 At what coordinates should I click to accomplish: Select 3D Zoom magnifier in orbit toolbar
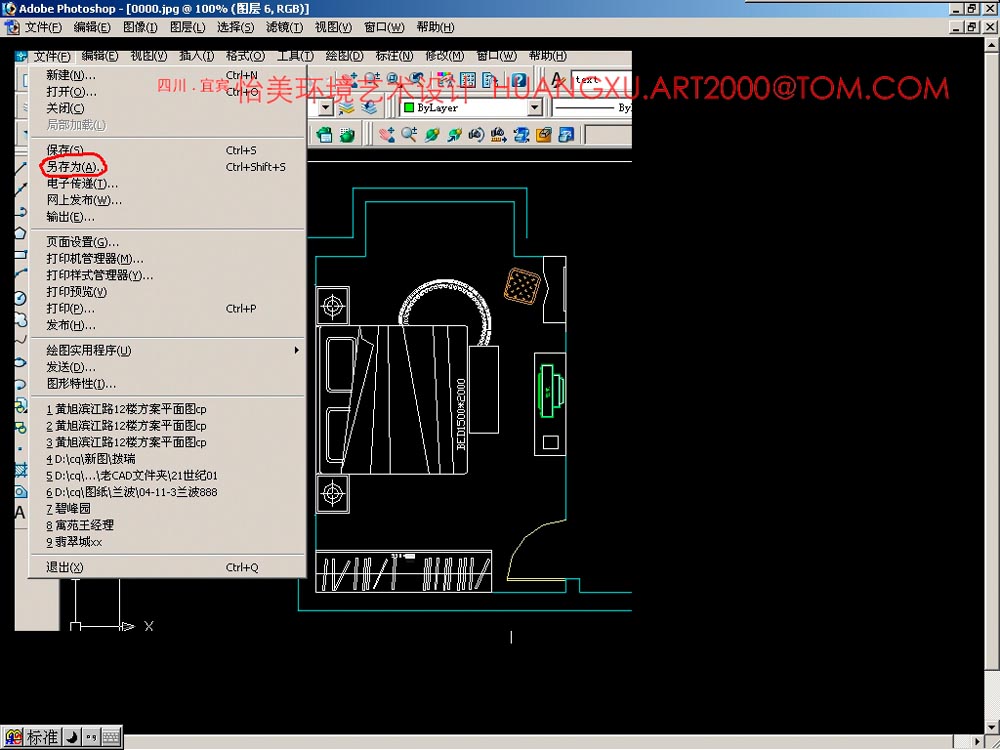pyautogui.click(x=409, y=135)
